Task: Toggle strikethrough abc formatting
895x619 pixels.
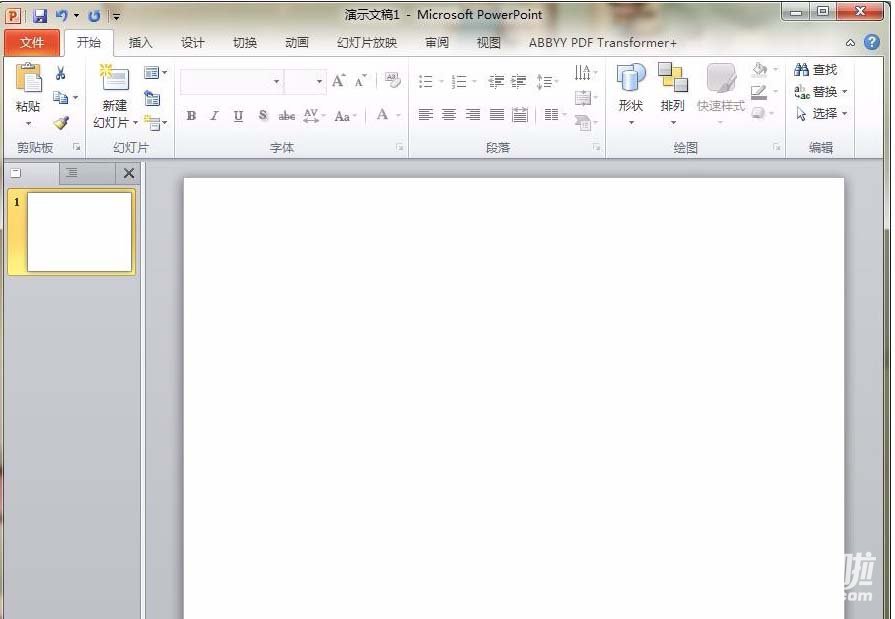Action: pyautogui.click(x=287, y=116)
